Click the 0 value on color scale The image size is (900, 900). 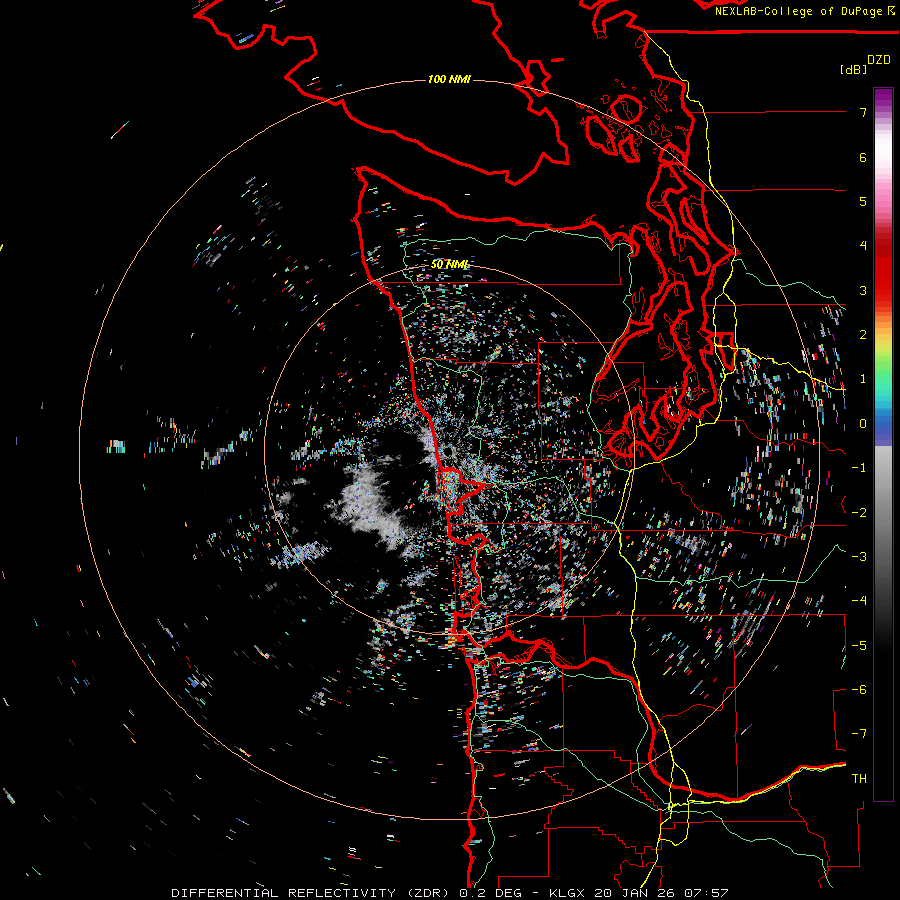pos(863,424)
